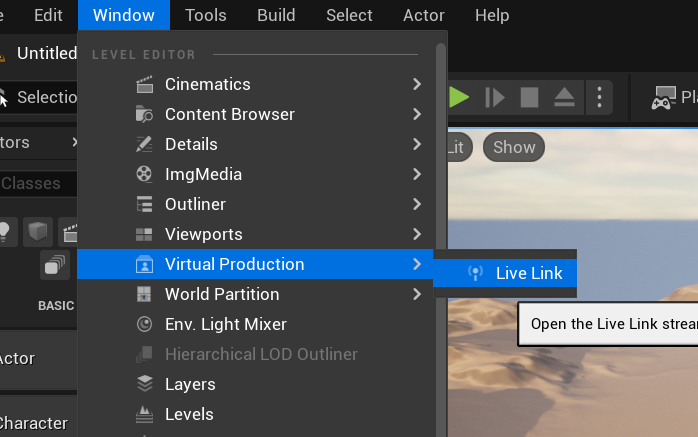Click the Live Link antenna icon

(x=475, y=273)
